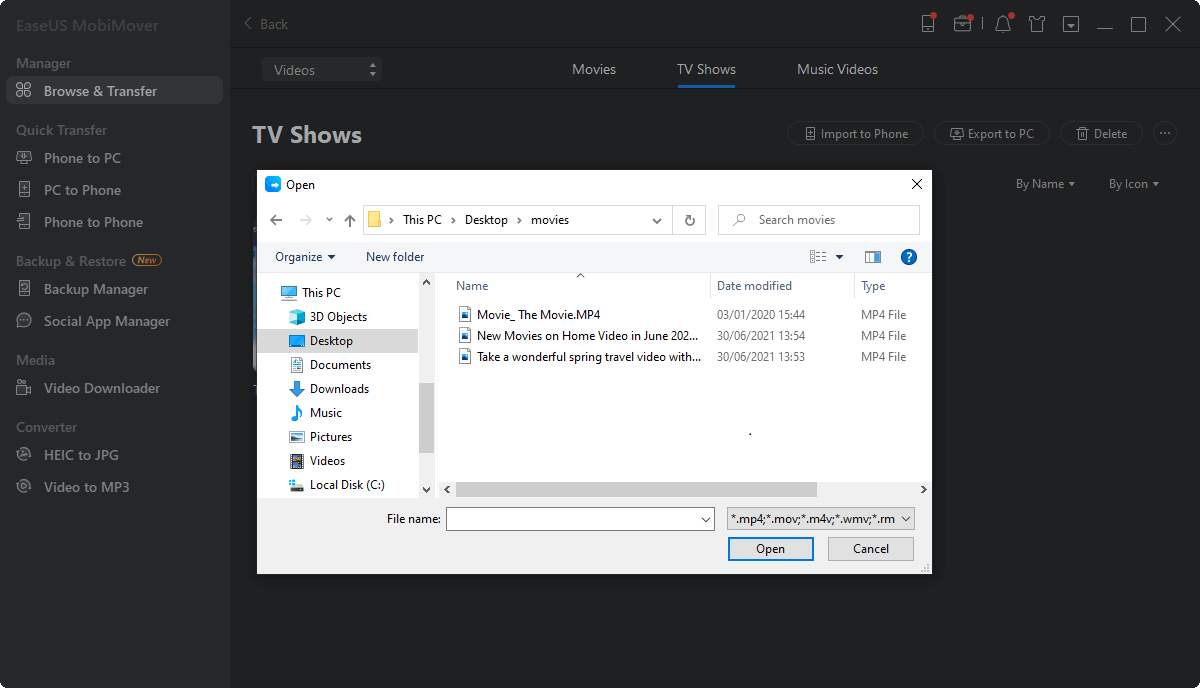1200x688 pixels.
Task: Open the By Name sort dropdown
Action: (x=1045, y=184)
